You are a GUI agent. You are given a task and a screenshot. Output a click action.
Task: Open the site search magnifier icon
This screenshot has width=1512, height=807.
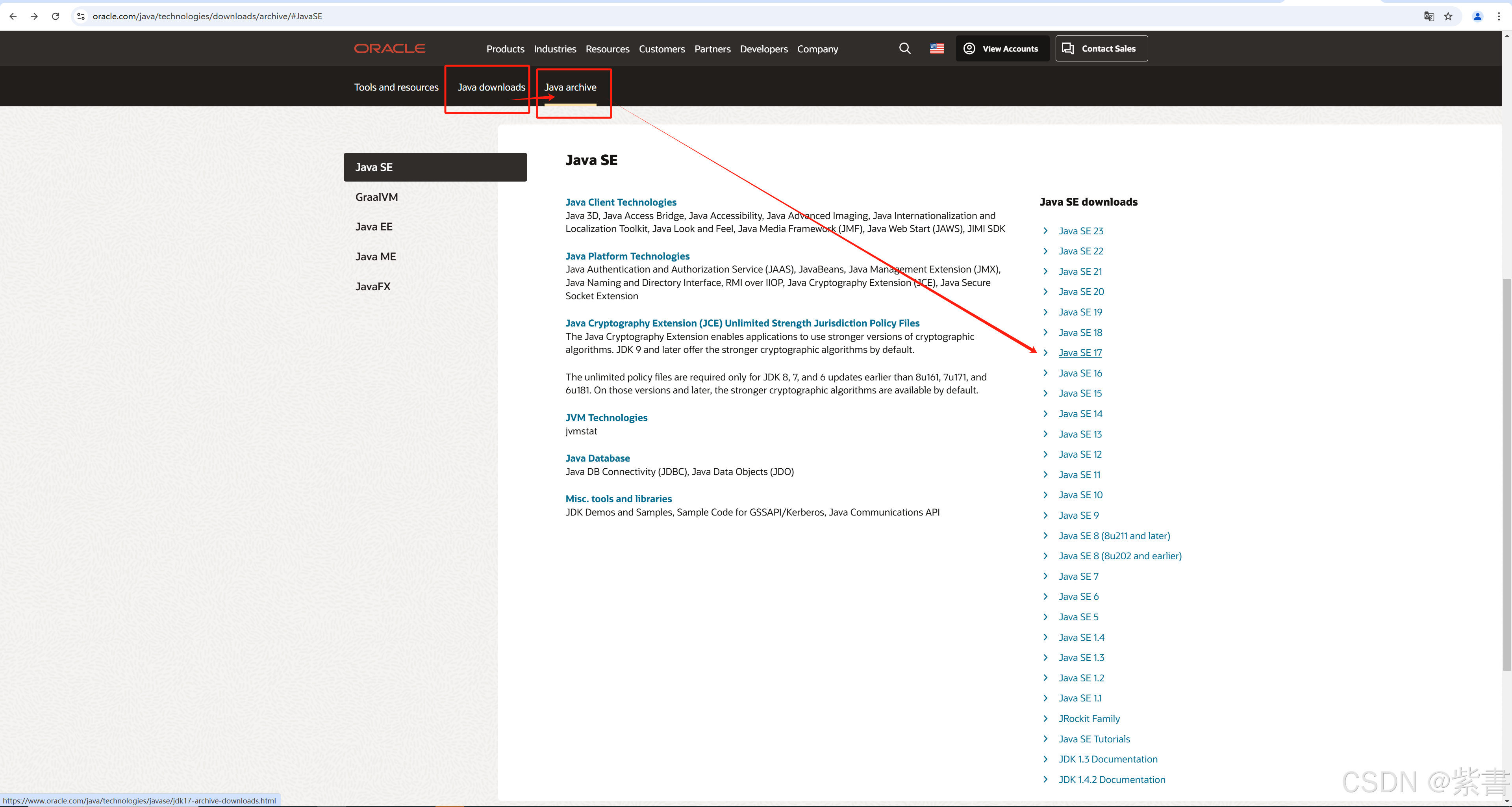pyautogui.click(x=904, y=49)
